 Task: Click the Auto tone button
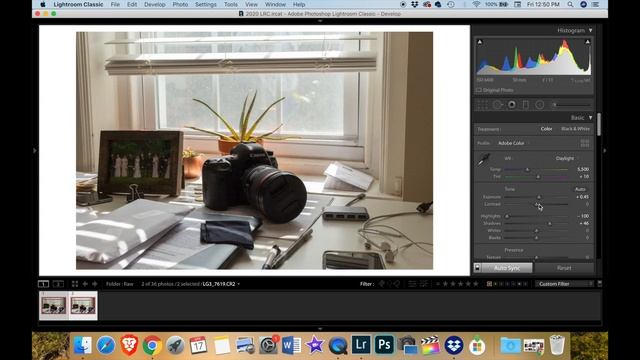tap(580, 189)
